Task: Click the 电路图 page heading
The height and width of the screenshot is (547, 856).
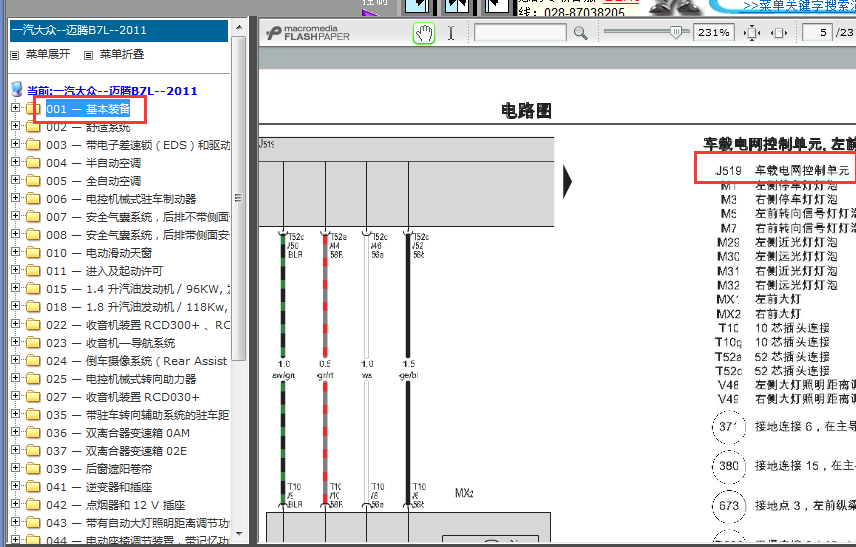Action: tap(526, 111)
